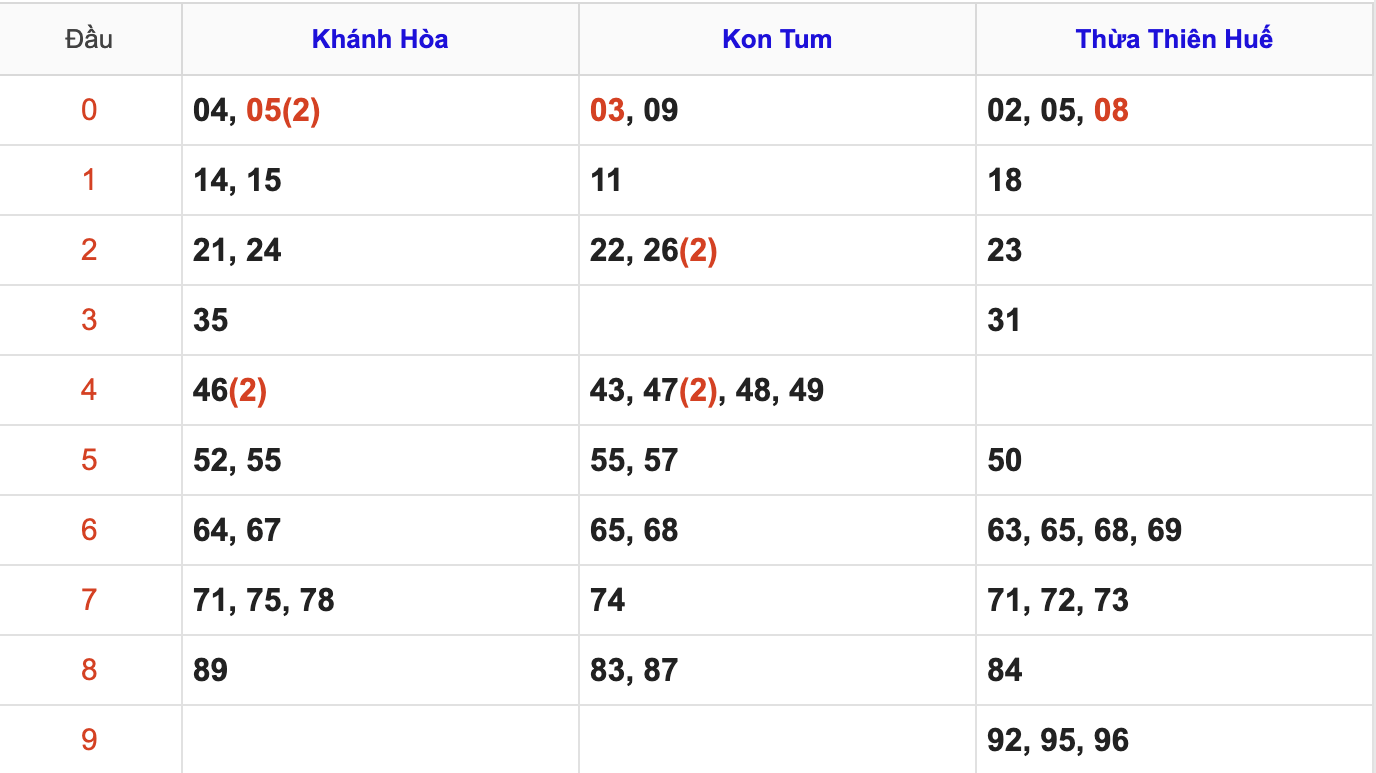This screenshot has height=773, width=1376.
Task: Click number 89 in Khánh Hòa column
Action: (x=211, y=670)
